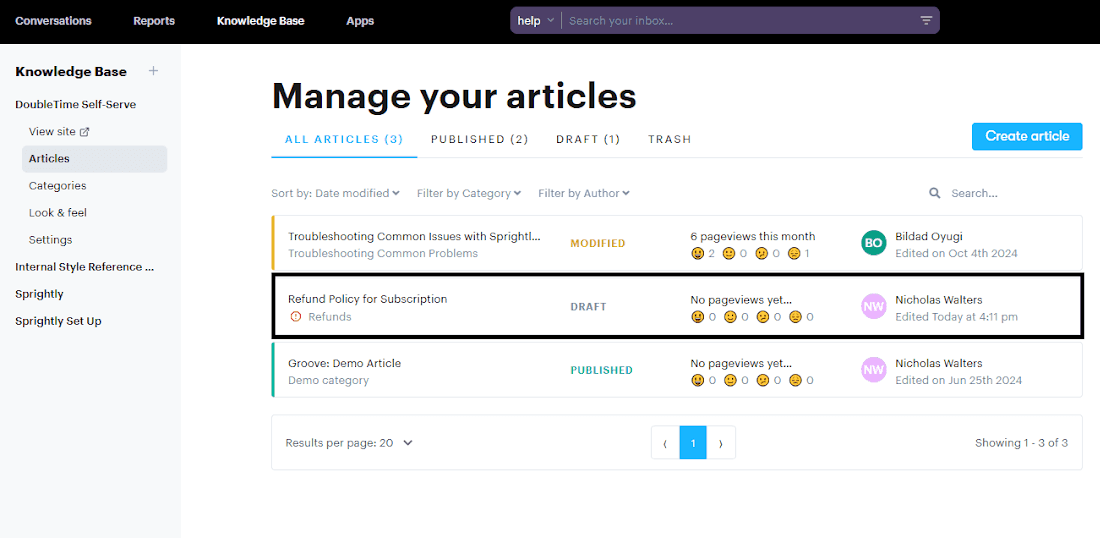Viewport: 1100px width, 538px height.
Task: Open the search filter options icon
Action: click(926, 20)
